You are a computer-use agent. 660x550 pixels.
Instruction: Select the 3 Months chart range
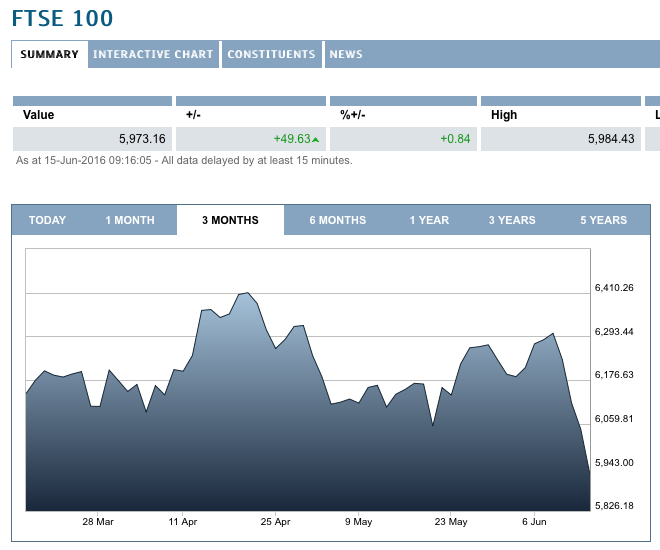pos(230,220)
